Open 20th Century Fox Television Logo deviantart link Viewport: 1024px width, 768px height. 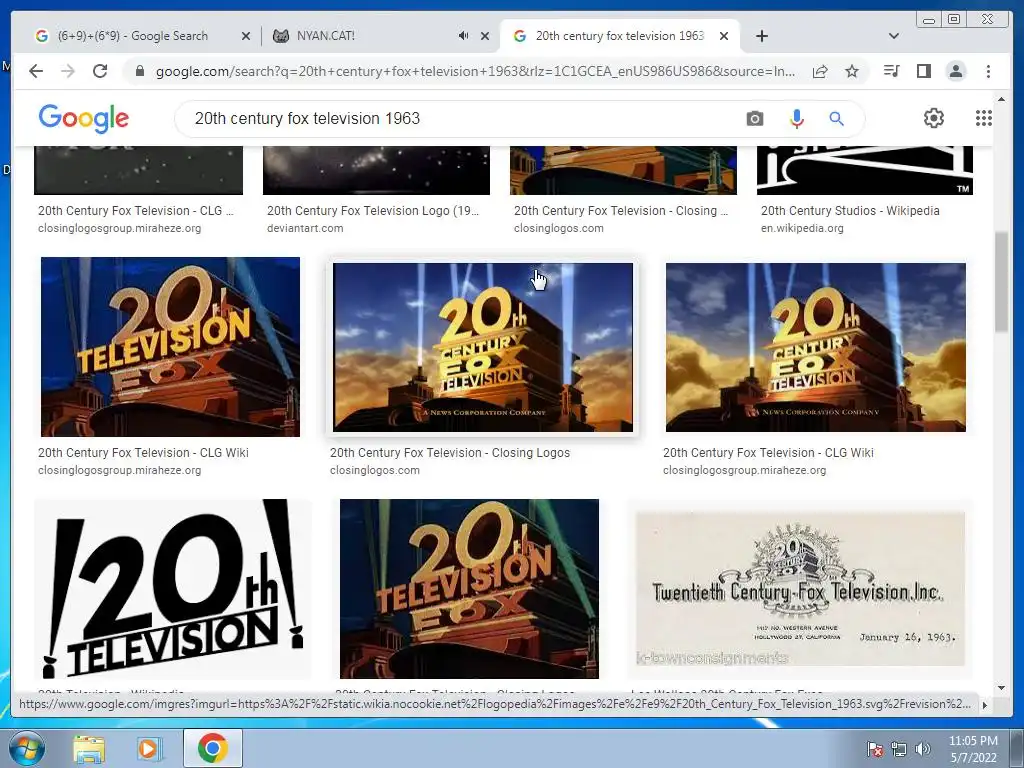click(x=372, y=211)
